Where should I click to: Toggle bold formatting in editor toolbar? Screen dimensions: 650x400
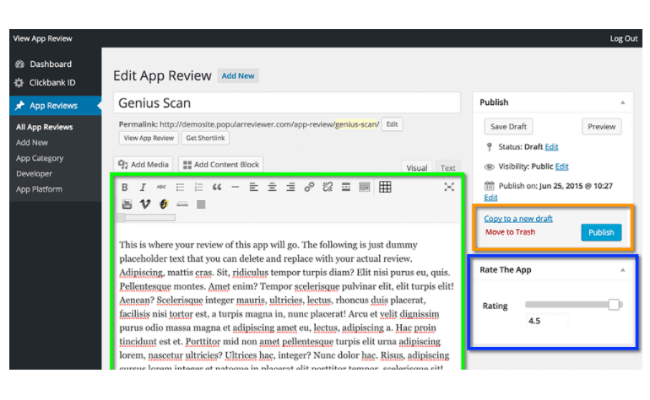tap(124, 187)
